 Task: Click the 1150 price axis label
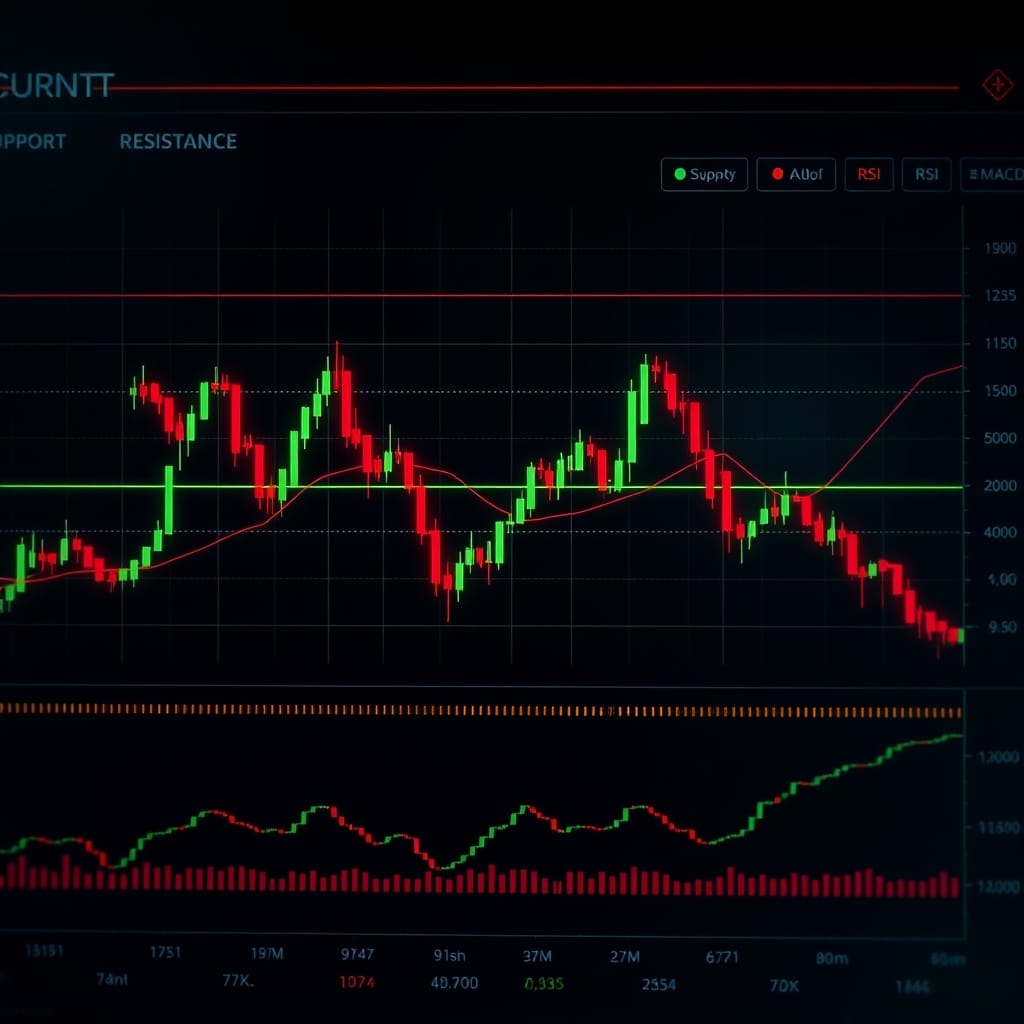1000,343
